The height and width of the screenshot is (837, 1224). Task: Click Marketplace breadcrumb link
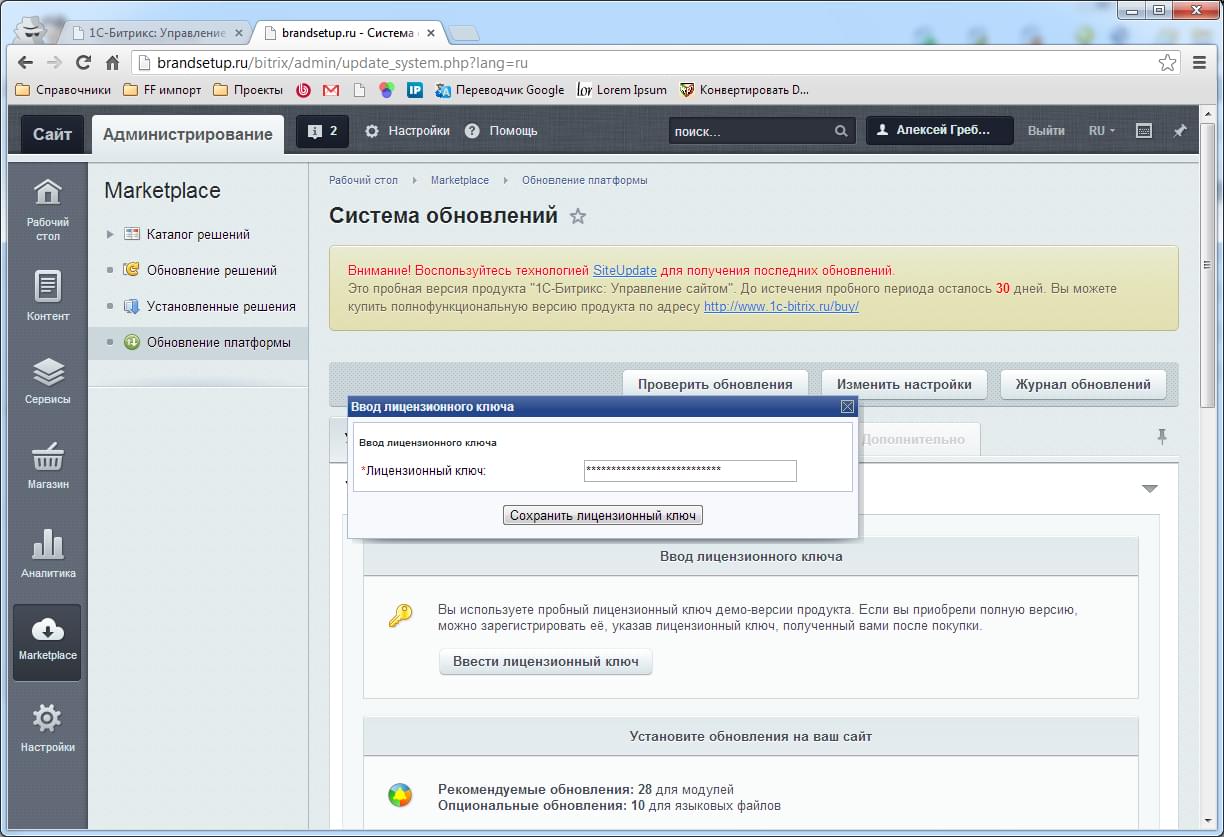(460, 180)
